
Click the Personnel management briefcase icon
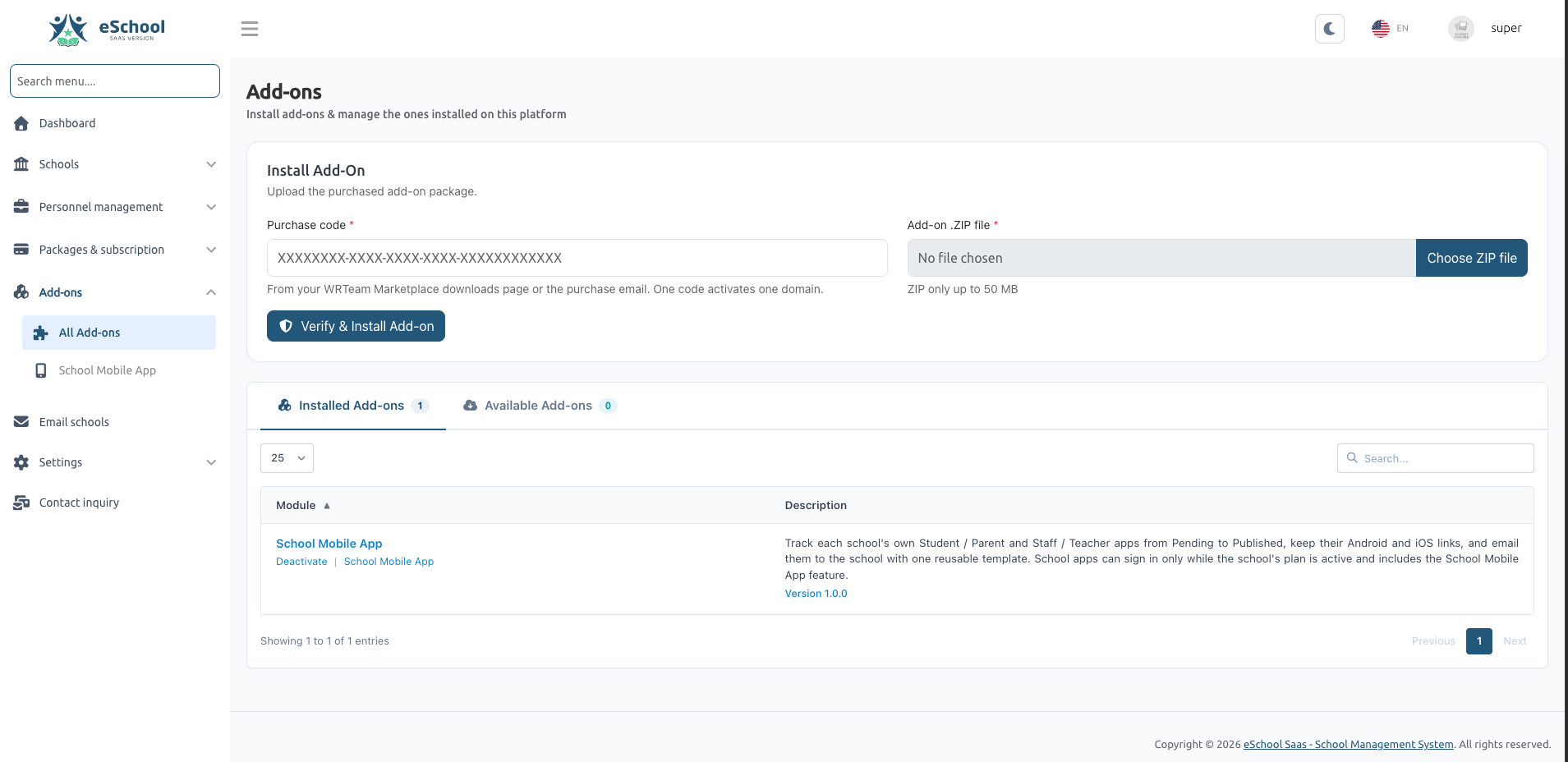coord(21,207)
